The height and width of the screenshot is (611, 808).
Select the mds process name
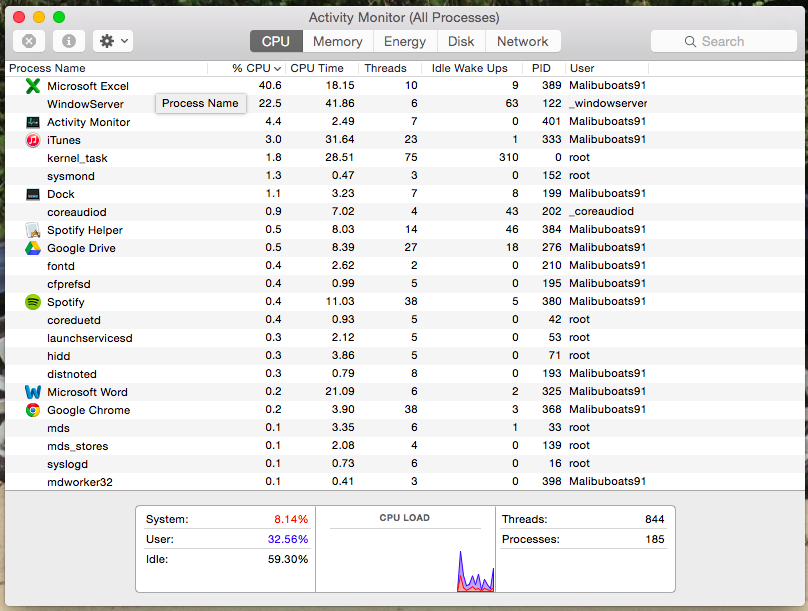coord(58,429)
